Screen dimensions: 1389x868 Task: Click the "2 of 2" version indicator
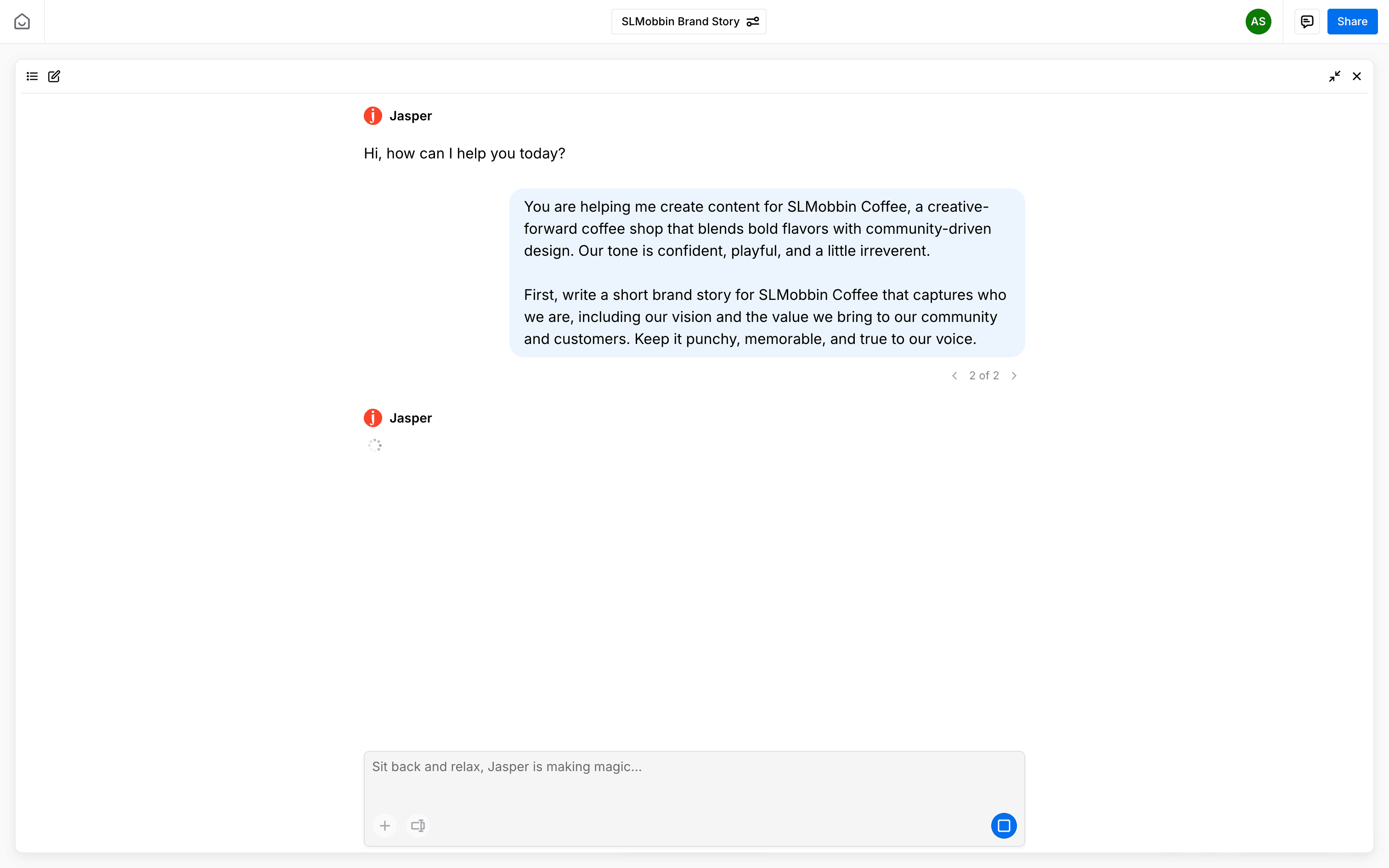coord(984,376)
